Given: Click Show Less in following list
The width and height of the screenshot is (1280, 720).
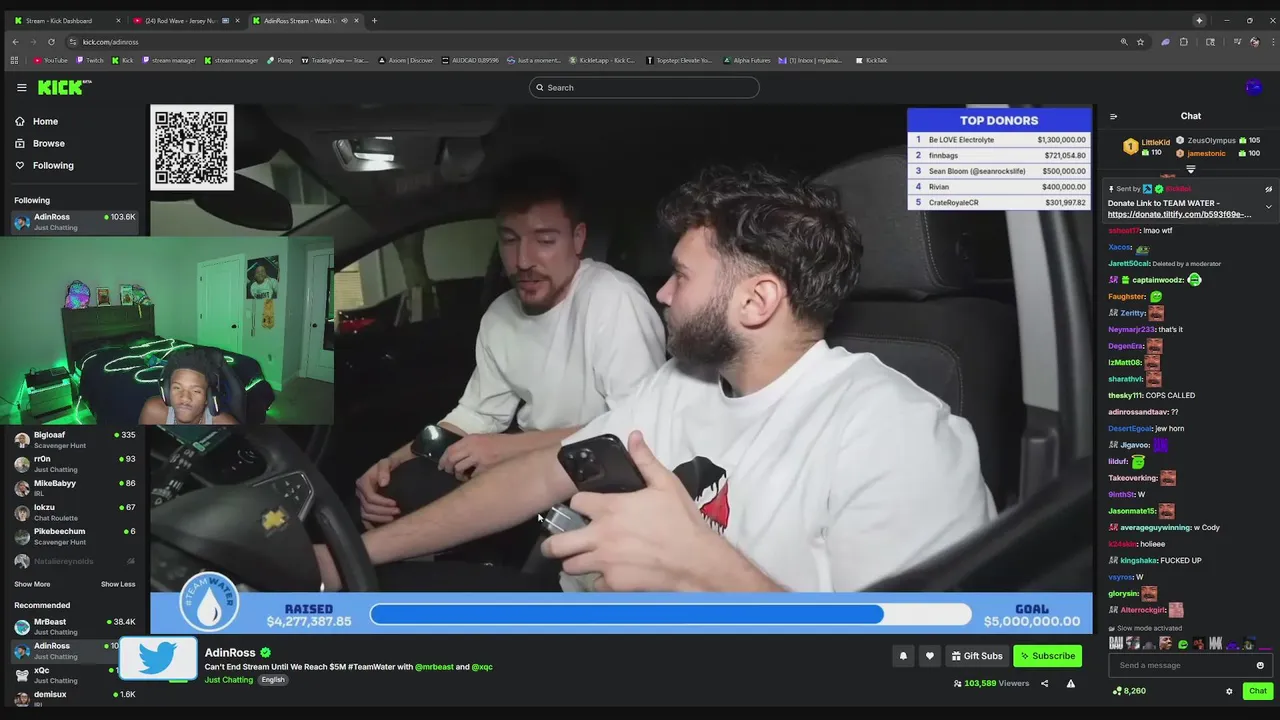Looking at the screenshot, I should pos(118,584).
